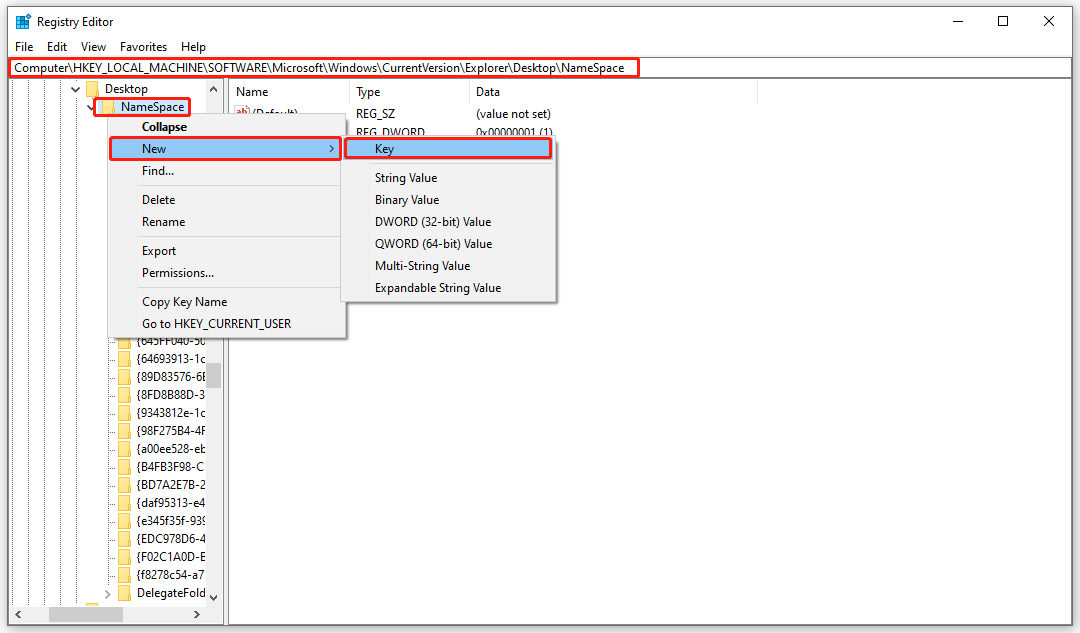
Task: Expand the DelegateFold tree node
Action: pyautogui.click(x=107, y=593)
